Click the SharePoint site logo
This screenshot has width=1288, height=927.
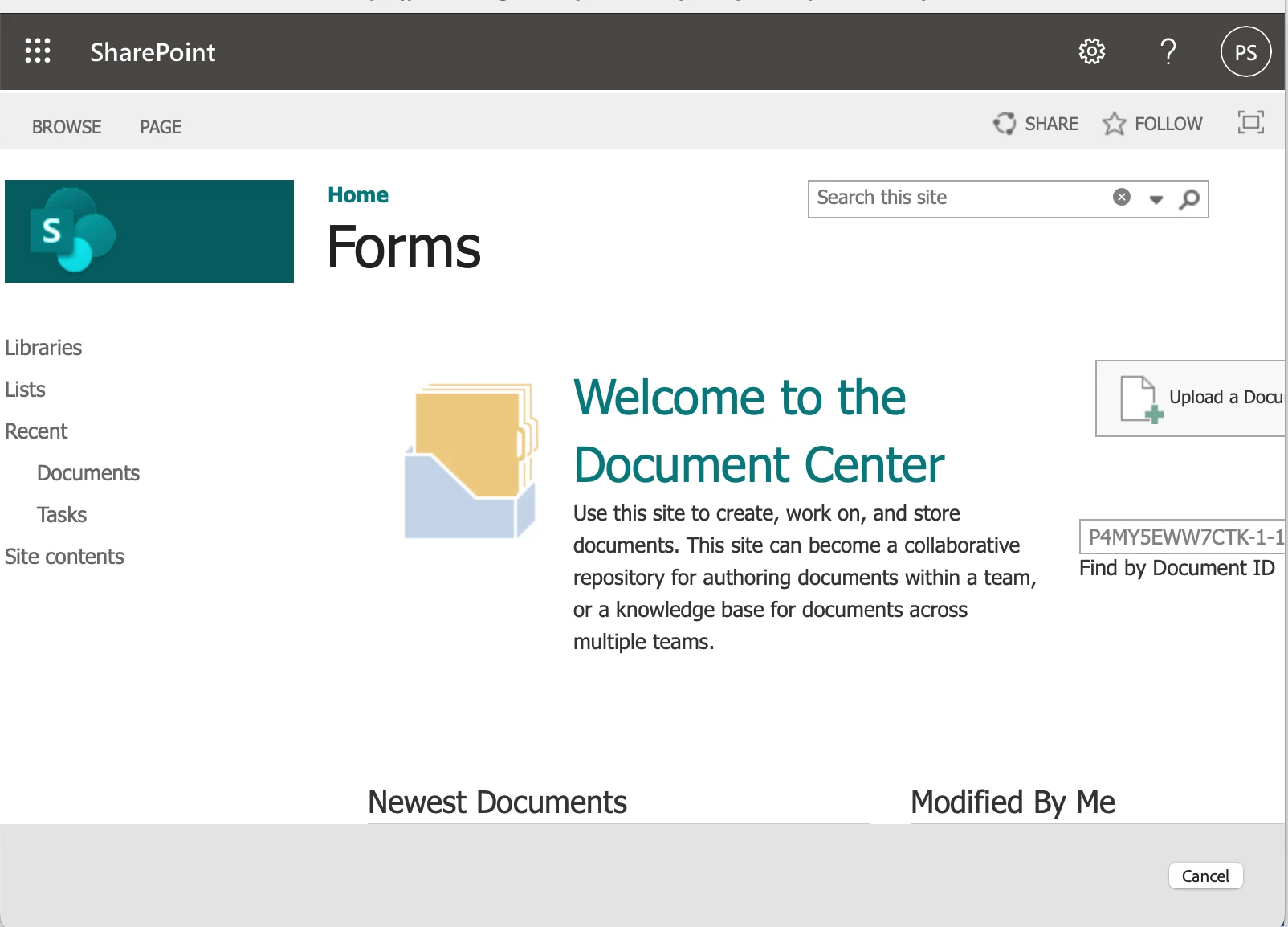[149, 231]
